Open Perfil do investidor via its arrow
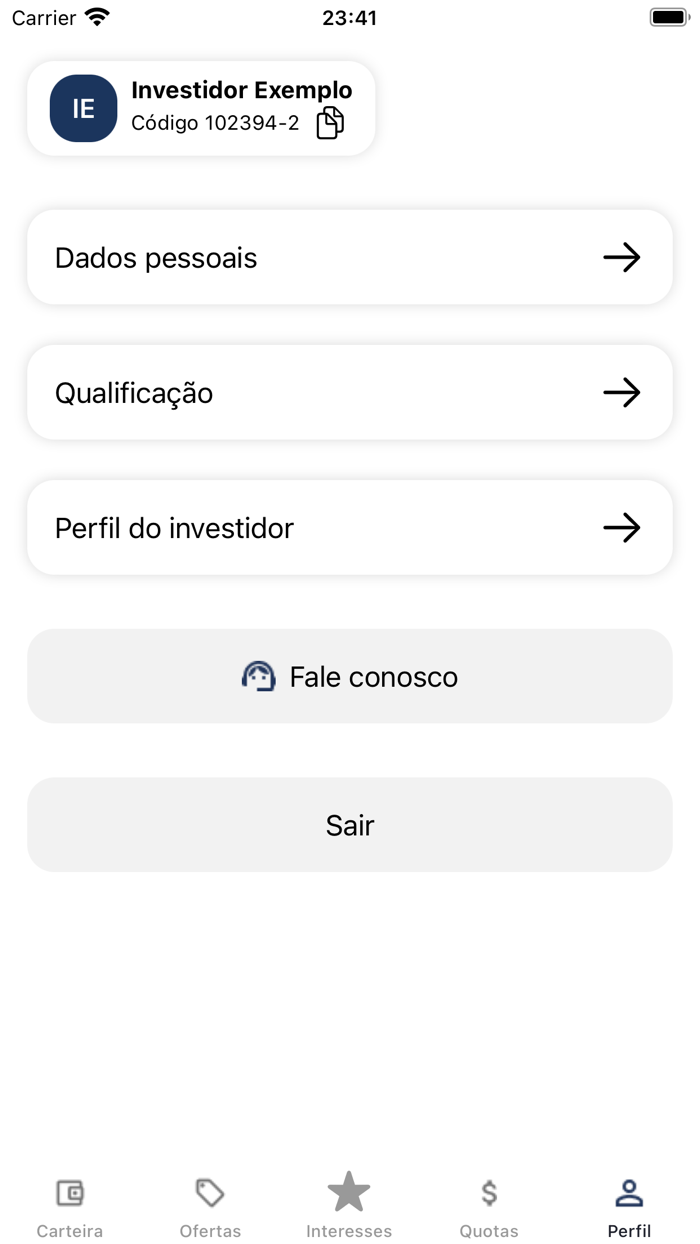Viewport: 700px width, 1244px height. point(622,527)
